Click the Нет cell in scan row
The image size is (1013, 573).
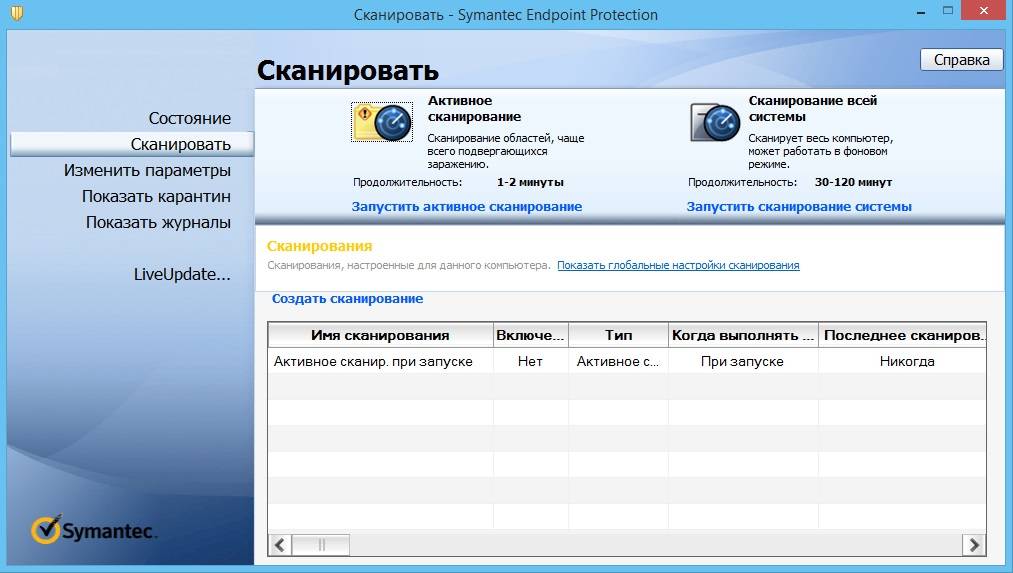click(x=530, y=361)
